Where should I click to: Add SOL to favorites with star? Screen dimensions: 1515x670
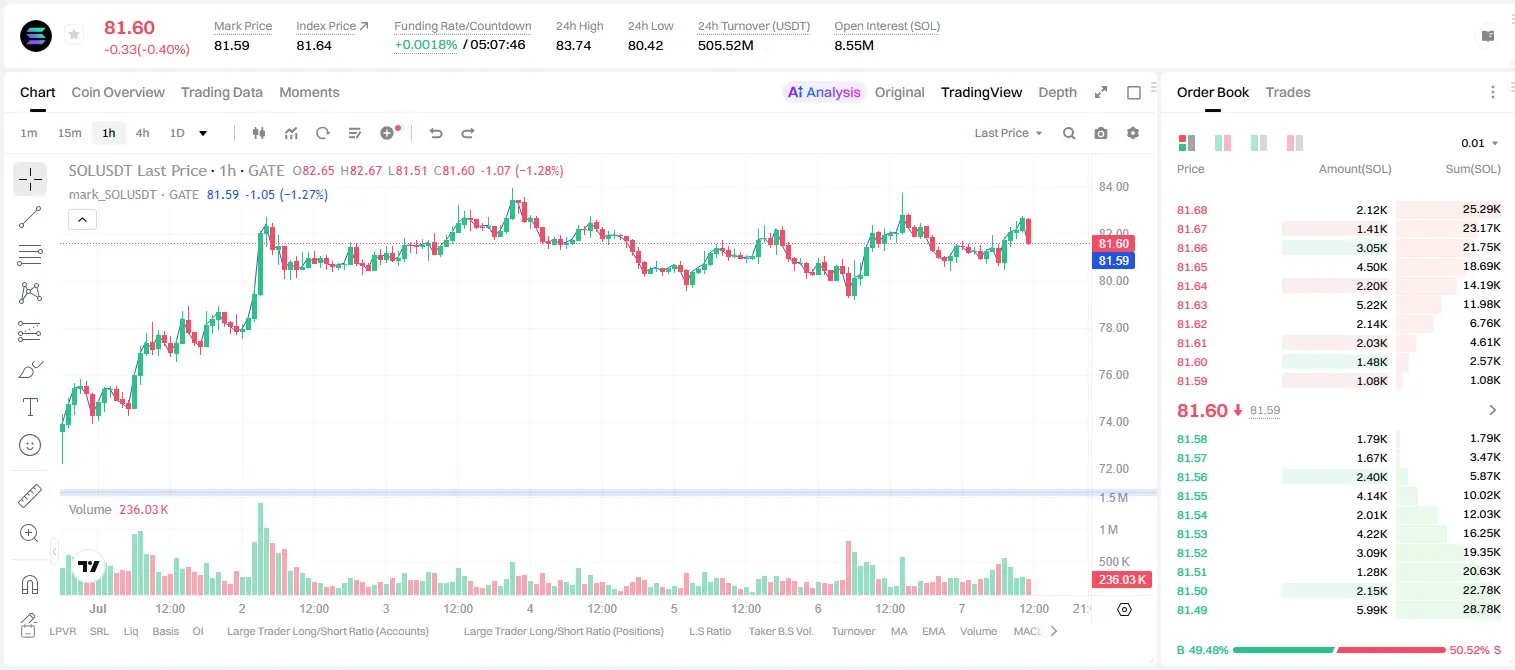[74, 35]
